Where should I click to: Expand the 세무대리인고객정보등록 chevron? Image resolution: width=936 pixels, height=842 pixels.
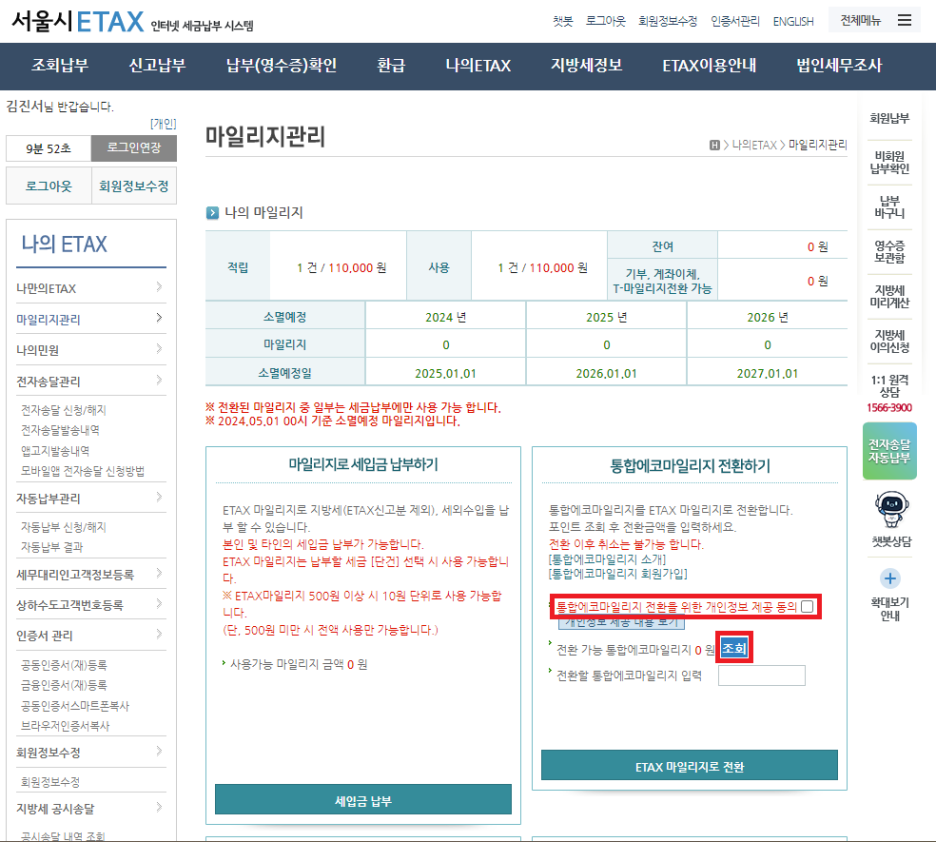159,573
